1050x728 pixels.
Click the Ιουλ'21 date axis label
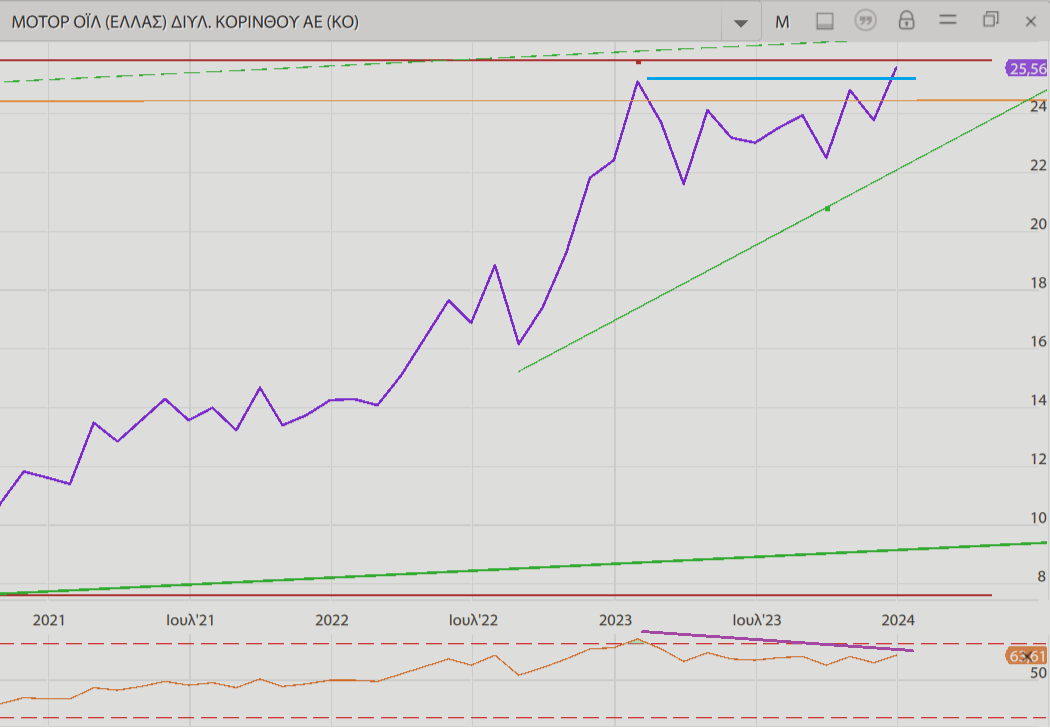point(190,620)
